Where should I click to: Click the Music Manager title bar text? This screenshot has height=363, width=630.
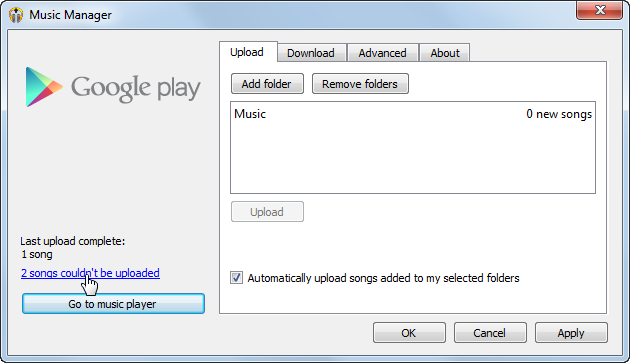coord(70,15)
